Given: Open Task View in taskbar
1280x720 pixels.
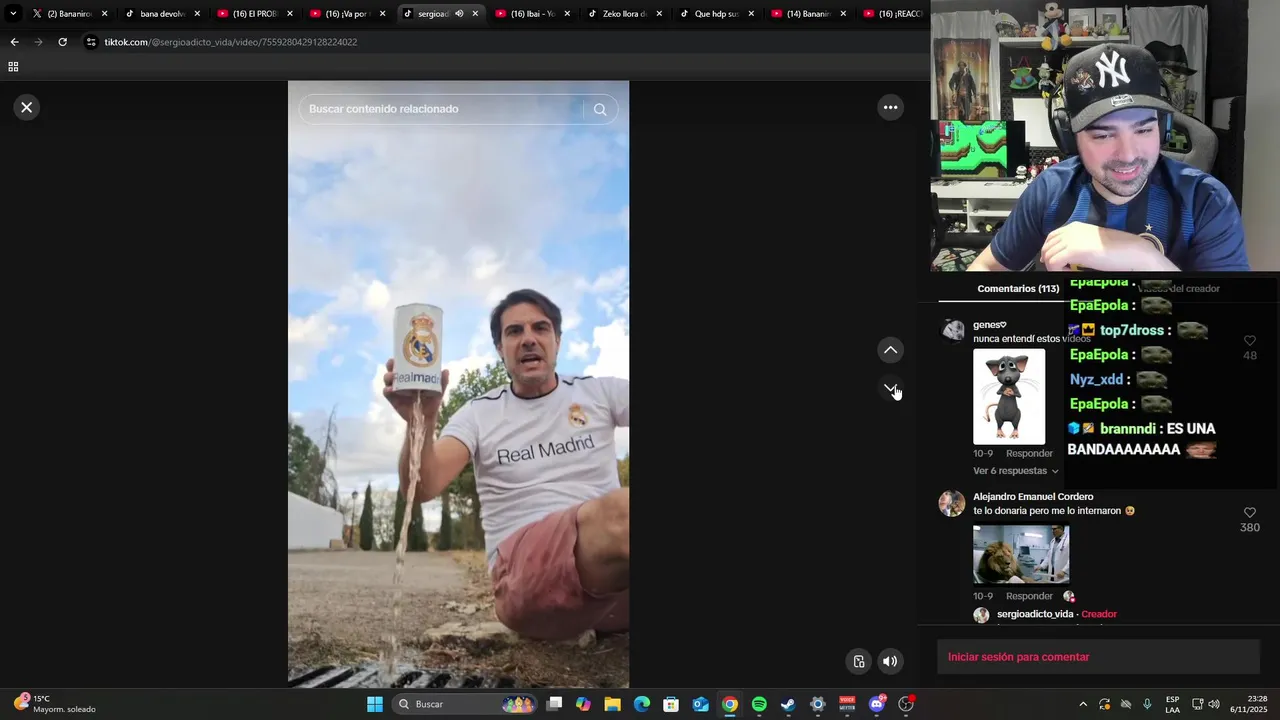Looking at the screenshot, I should click(x=554, y=704).
